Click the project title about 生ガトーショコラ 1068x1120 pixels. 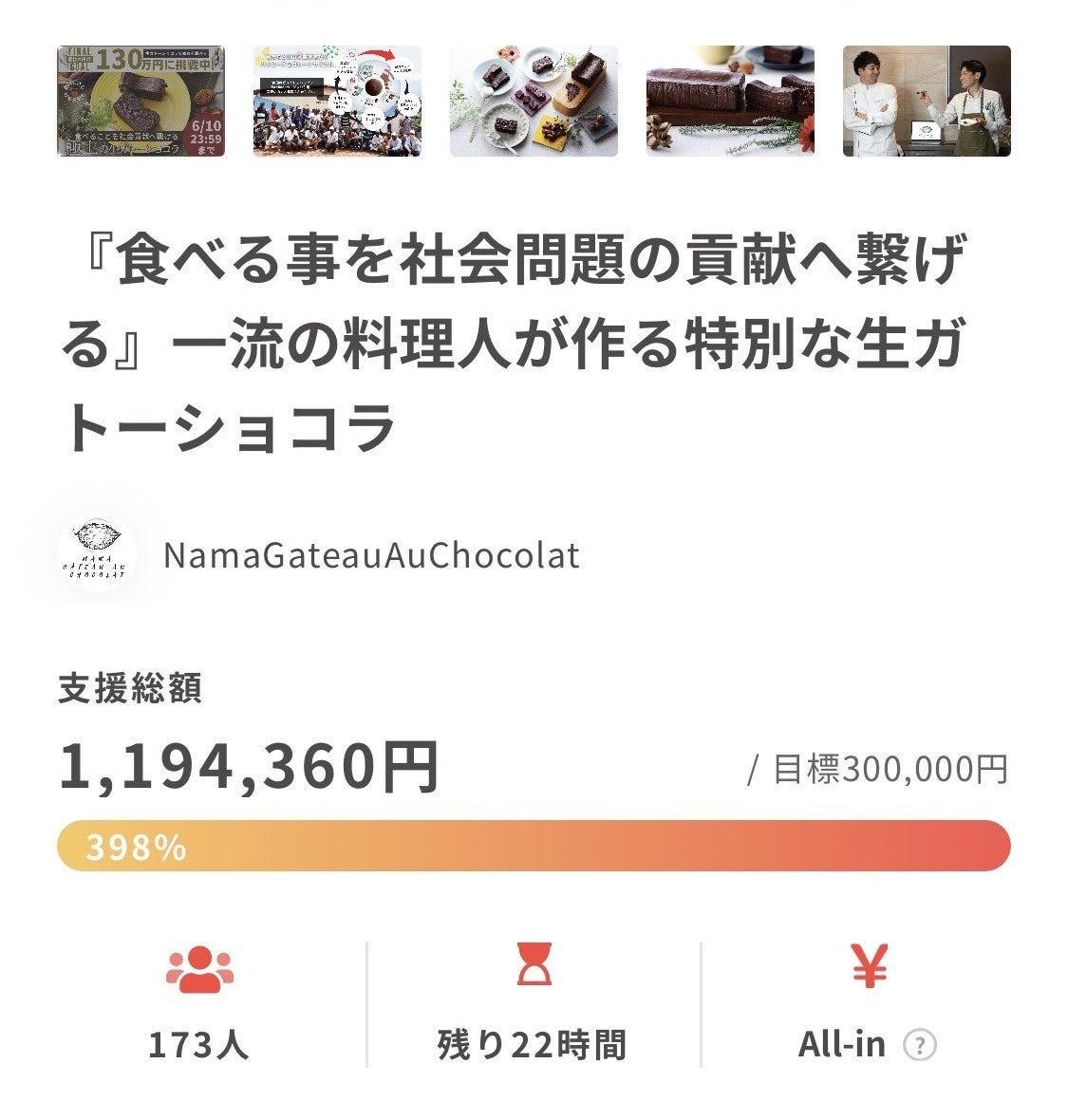(513, 345)
